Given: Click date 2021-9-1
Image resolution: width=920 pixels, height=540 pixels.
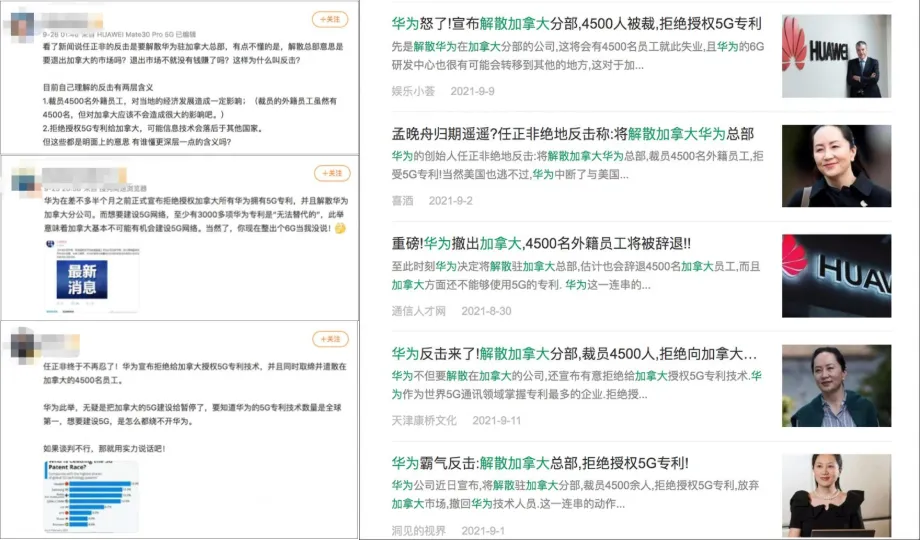Looking at the screenshot, I should coord(483,531).
